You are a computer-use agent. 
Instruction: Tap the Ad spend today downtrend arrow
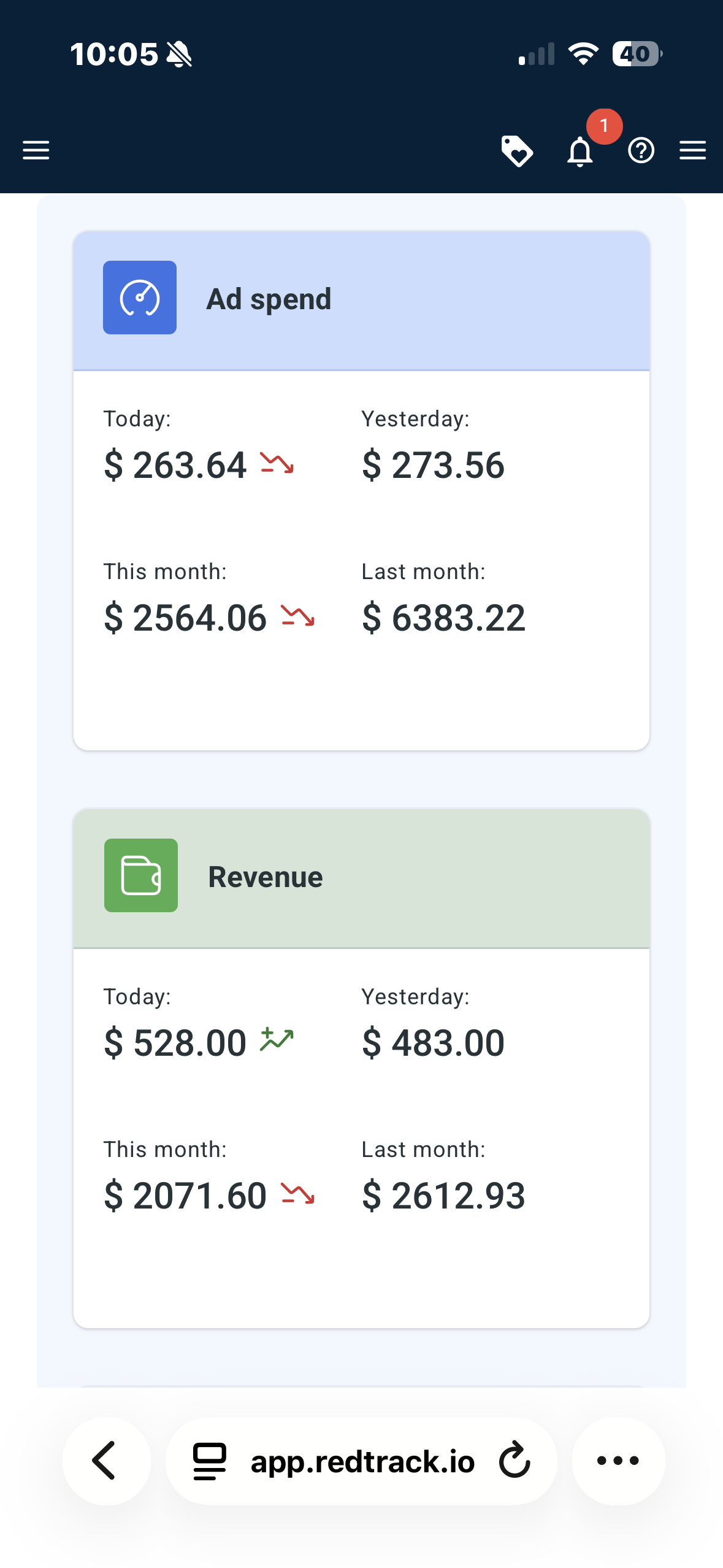(x=277, y=464)
